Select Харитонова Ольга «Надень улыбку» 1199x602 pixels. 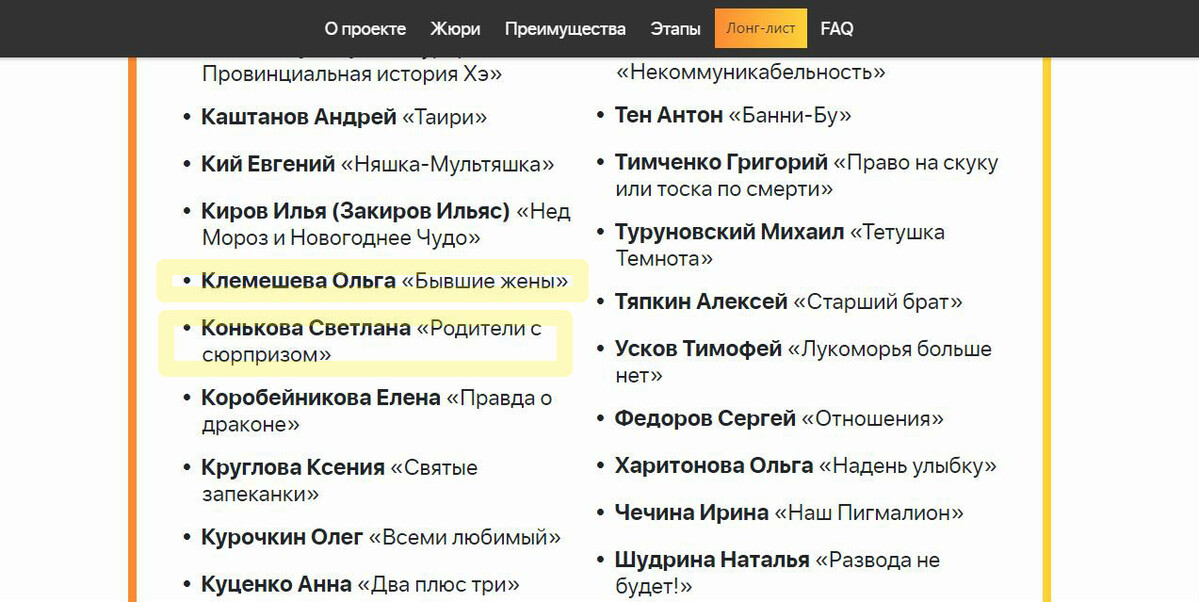click(x=805, y=466)
